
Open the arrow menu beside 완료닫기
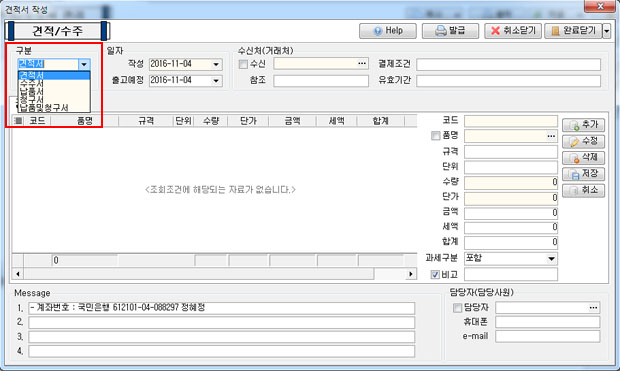click(x=607, y=31)
